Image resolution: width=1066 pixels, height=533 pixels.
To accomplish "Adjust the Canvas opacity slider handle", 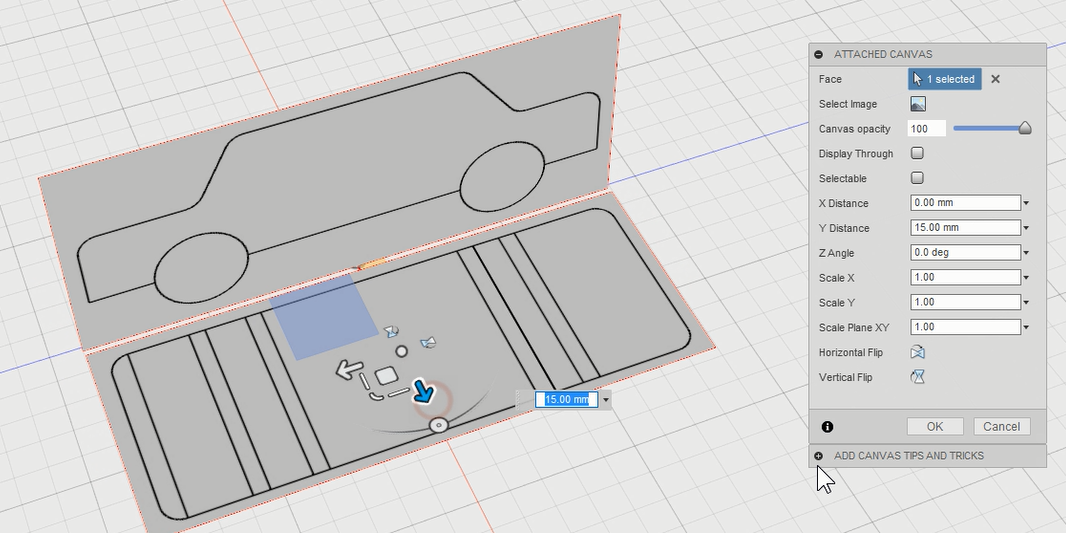I will pos(1025,128).
